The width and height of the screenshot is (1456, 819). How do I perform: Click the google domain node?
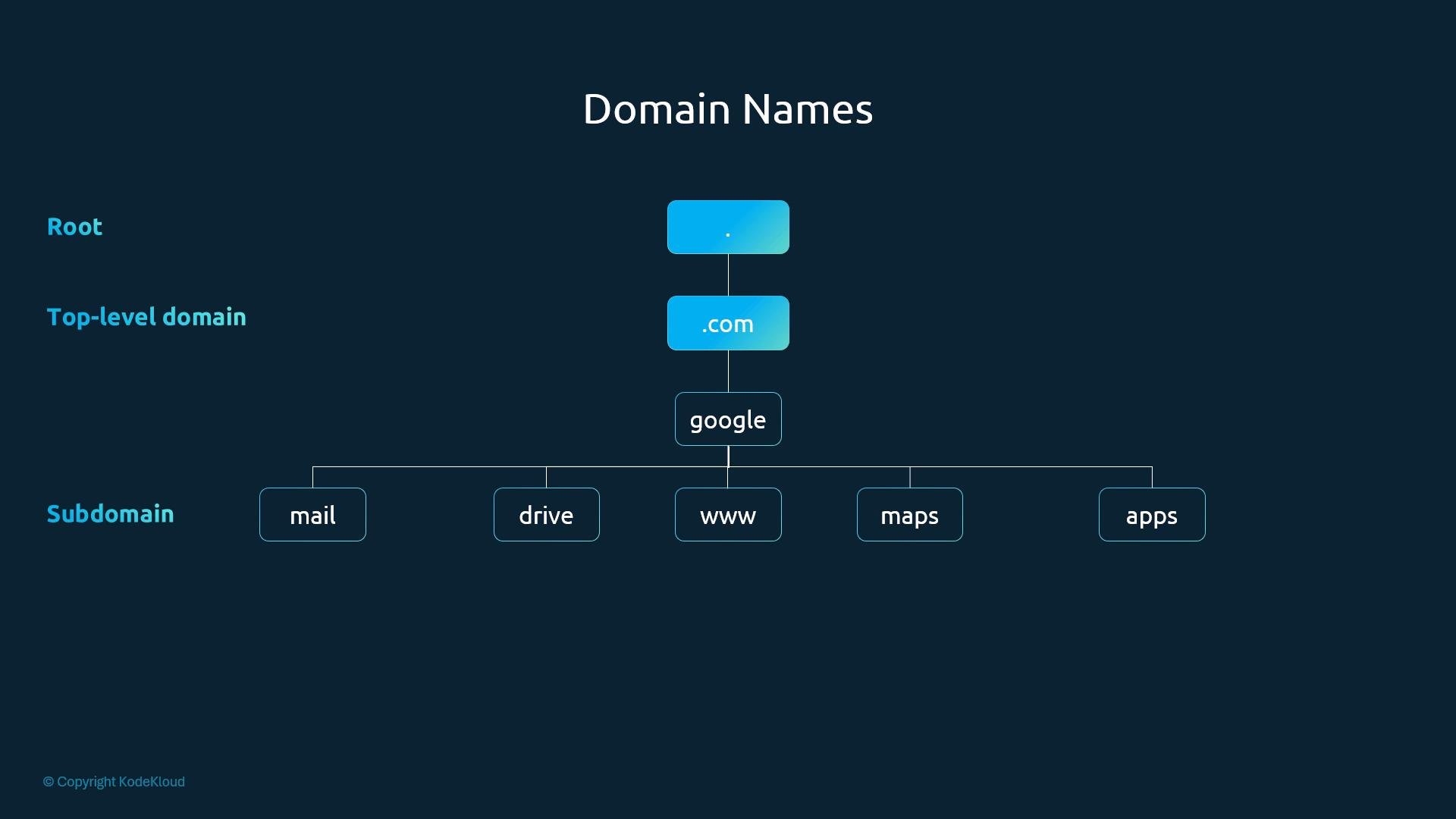pyautogui.click(x=728, y=419)
